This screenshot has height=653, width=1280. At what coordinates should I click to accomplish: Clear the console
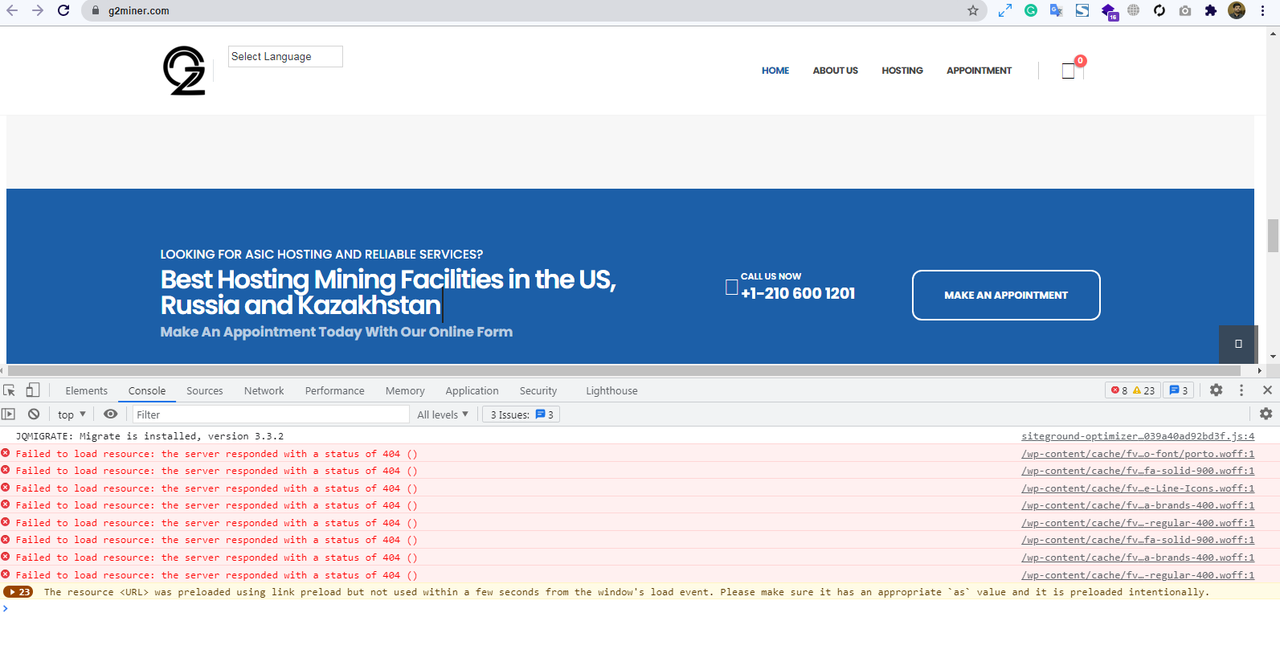pyautogui.click(x=34, y=414)
